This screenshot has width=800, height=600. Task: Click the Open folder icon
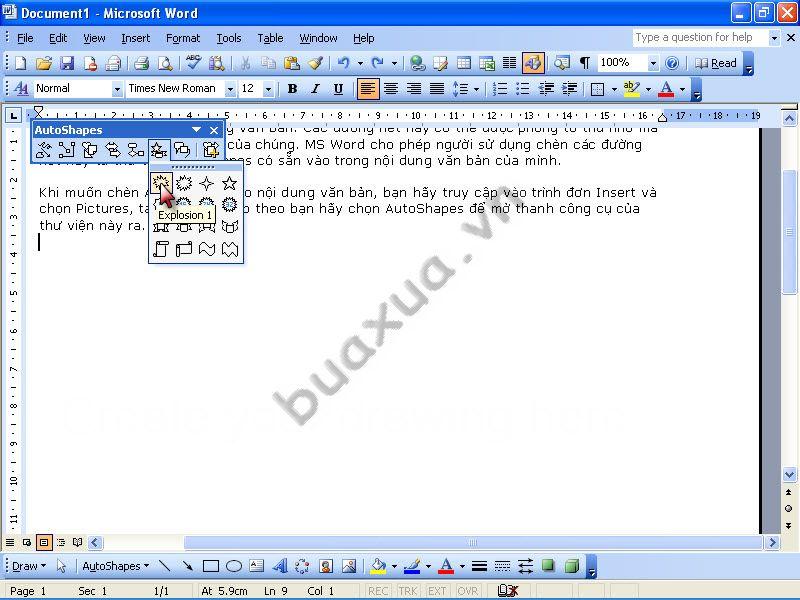click(44, 63)
